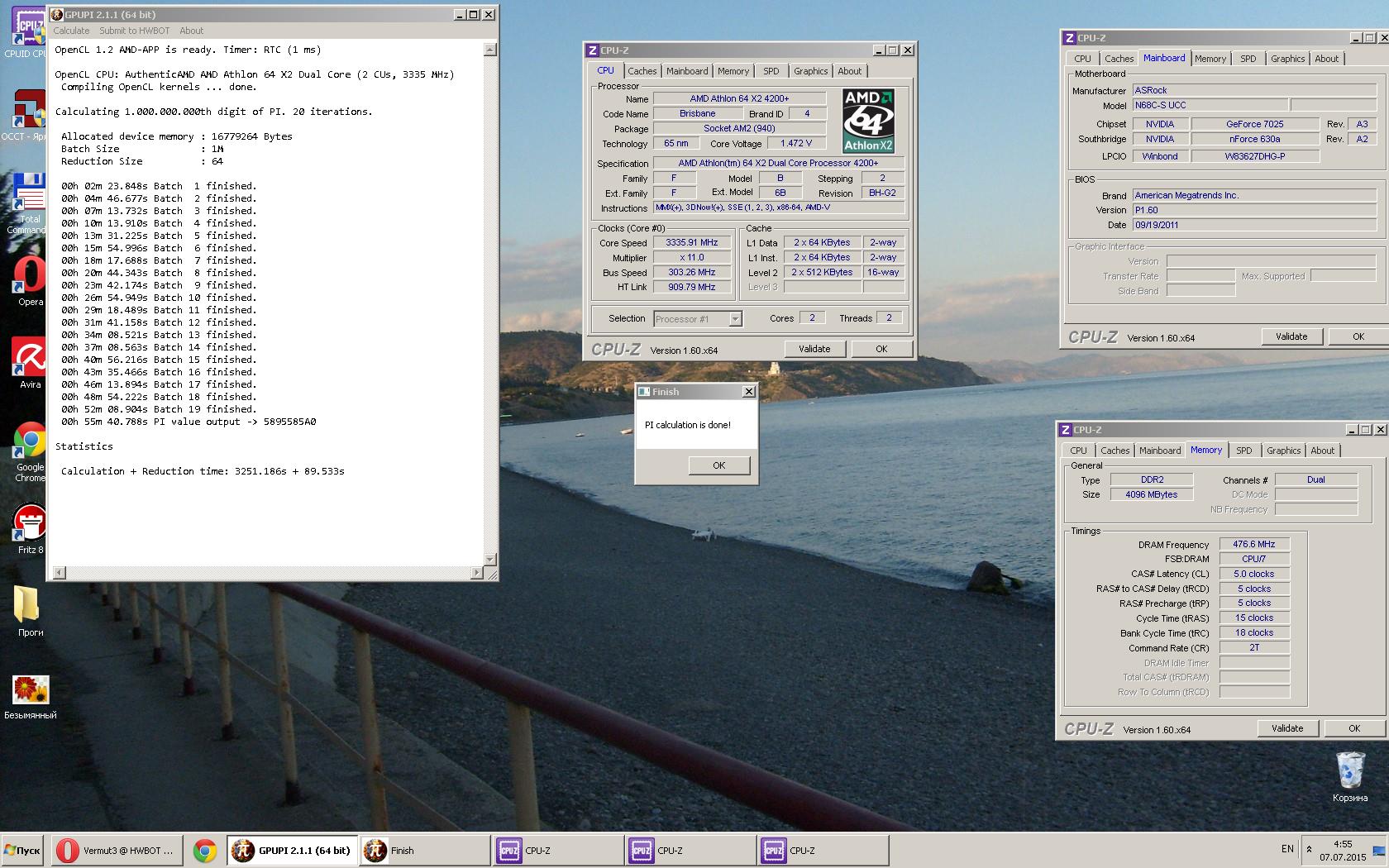Open the Корзина recycle bin

click(1350, 776)
